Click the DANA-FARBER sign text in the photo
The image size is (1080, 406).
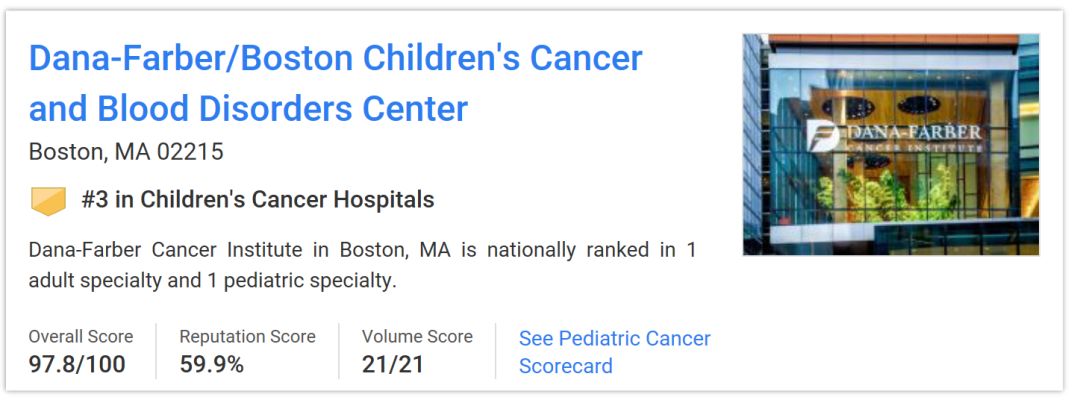tap(914, 133)
